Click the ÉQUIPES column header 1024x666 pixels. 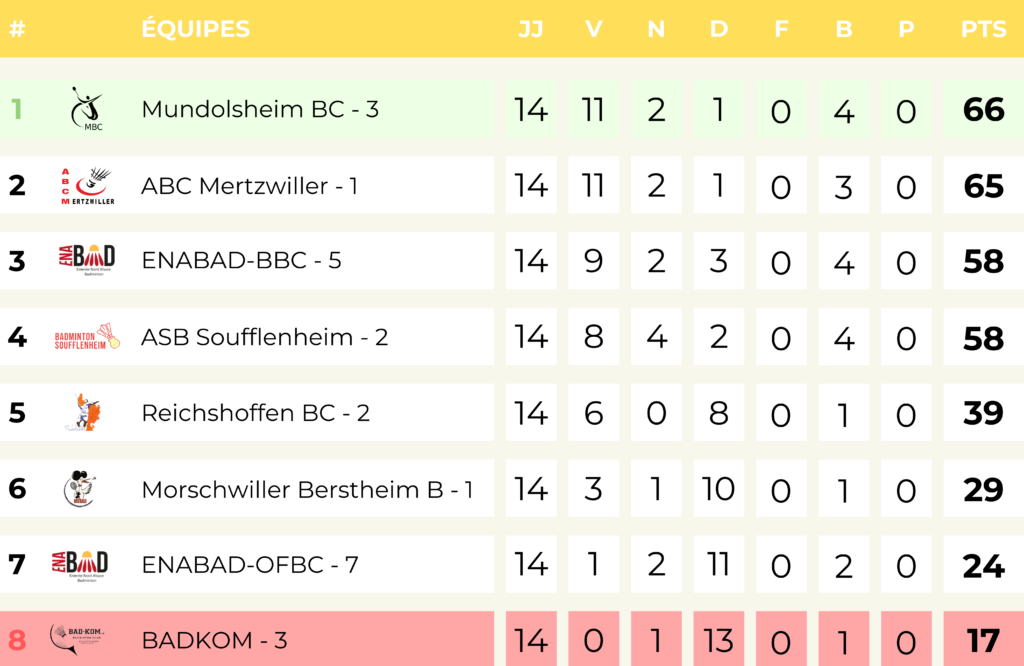[x=196, y=28]
